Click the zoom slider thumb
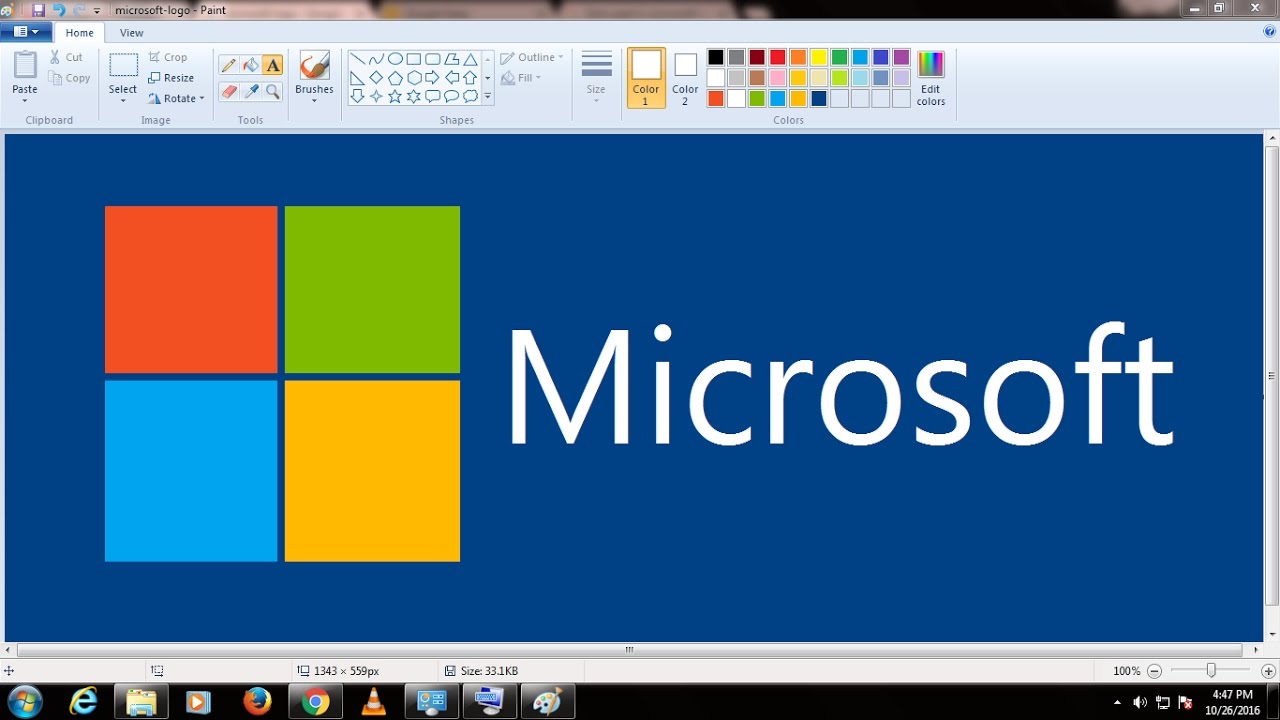The height and width of the screenshot is (720, 1280). 1211,671
